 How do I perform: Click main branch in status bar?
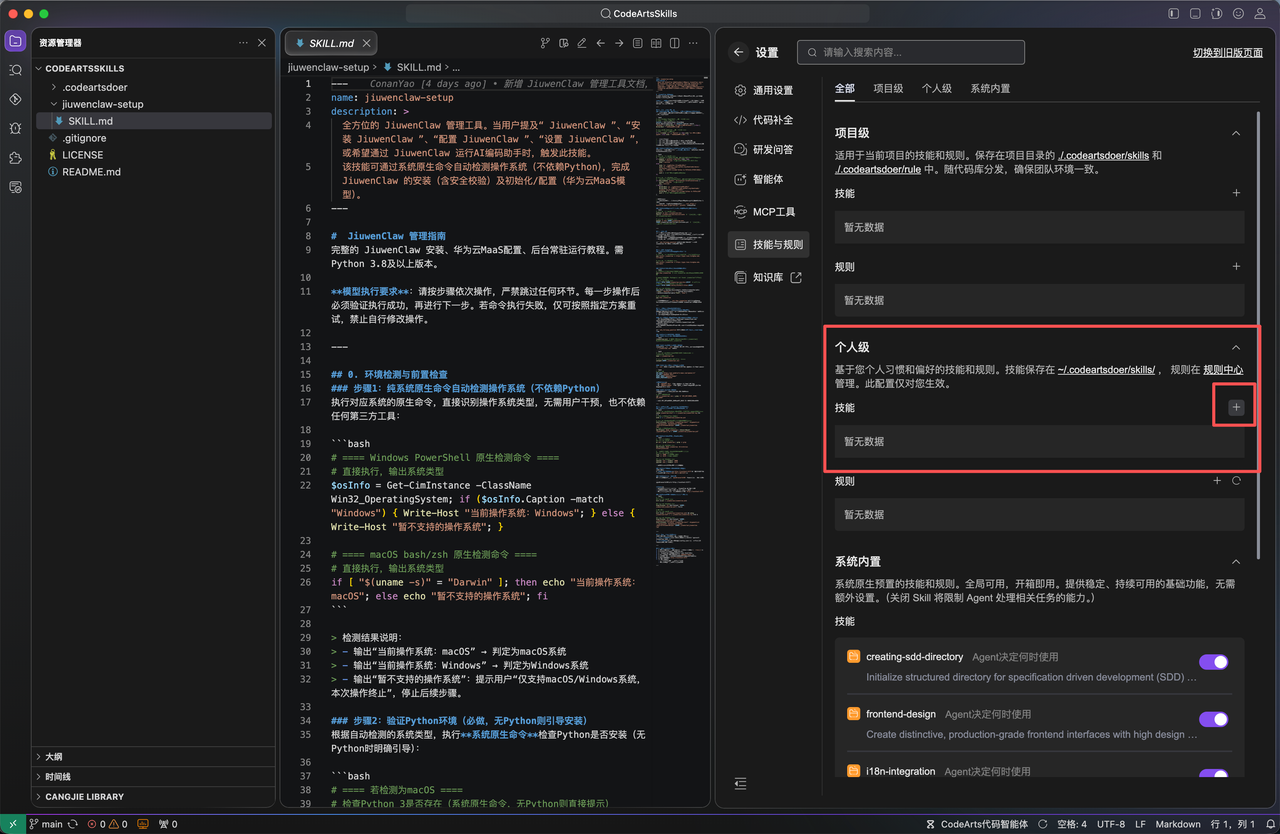pyautogui.click(x=45, y=824)
